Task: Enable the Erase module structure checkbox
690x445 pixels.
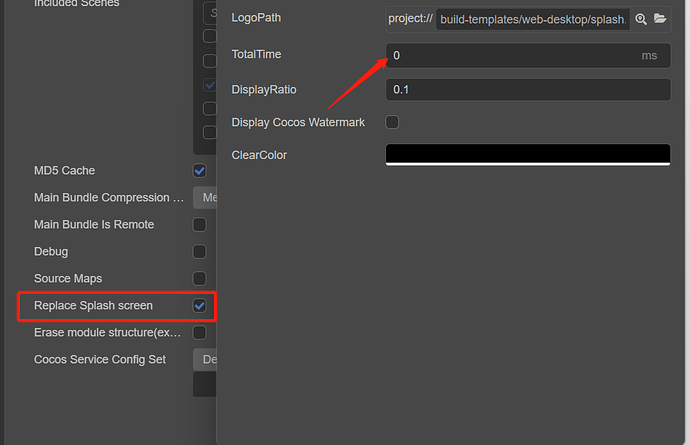Action: coord(200,332)
